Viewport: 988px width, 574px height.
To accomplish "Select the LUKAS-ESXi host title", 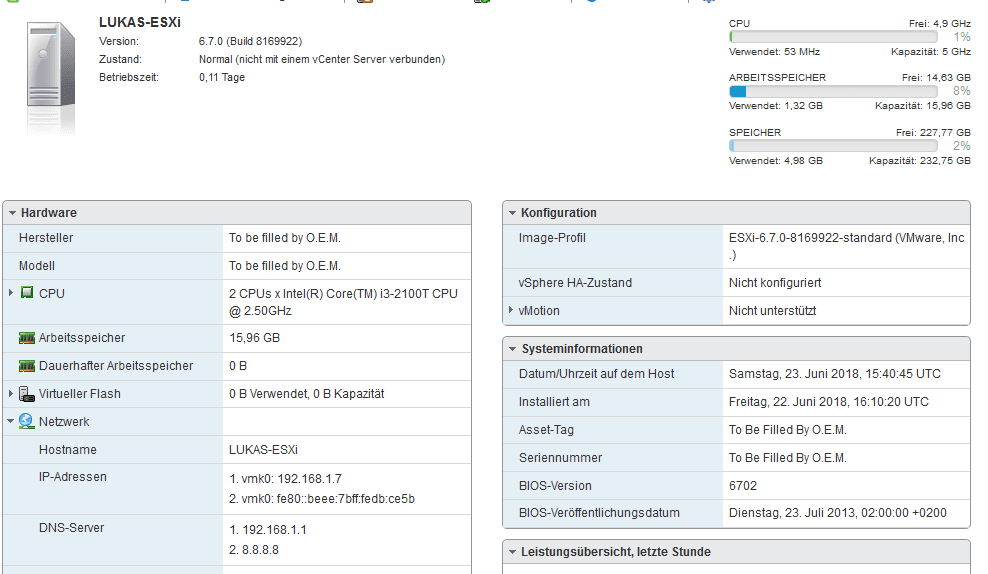I will 140,22.
